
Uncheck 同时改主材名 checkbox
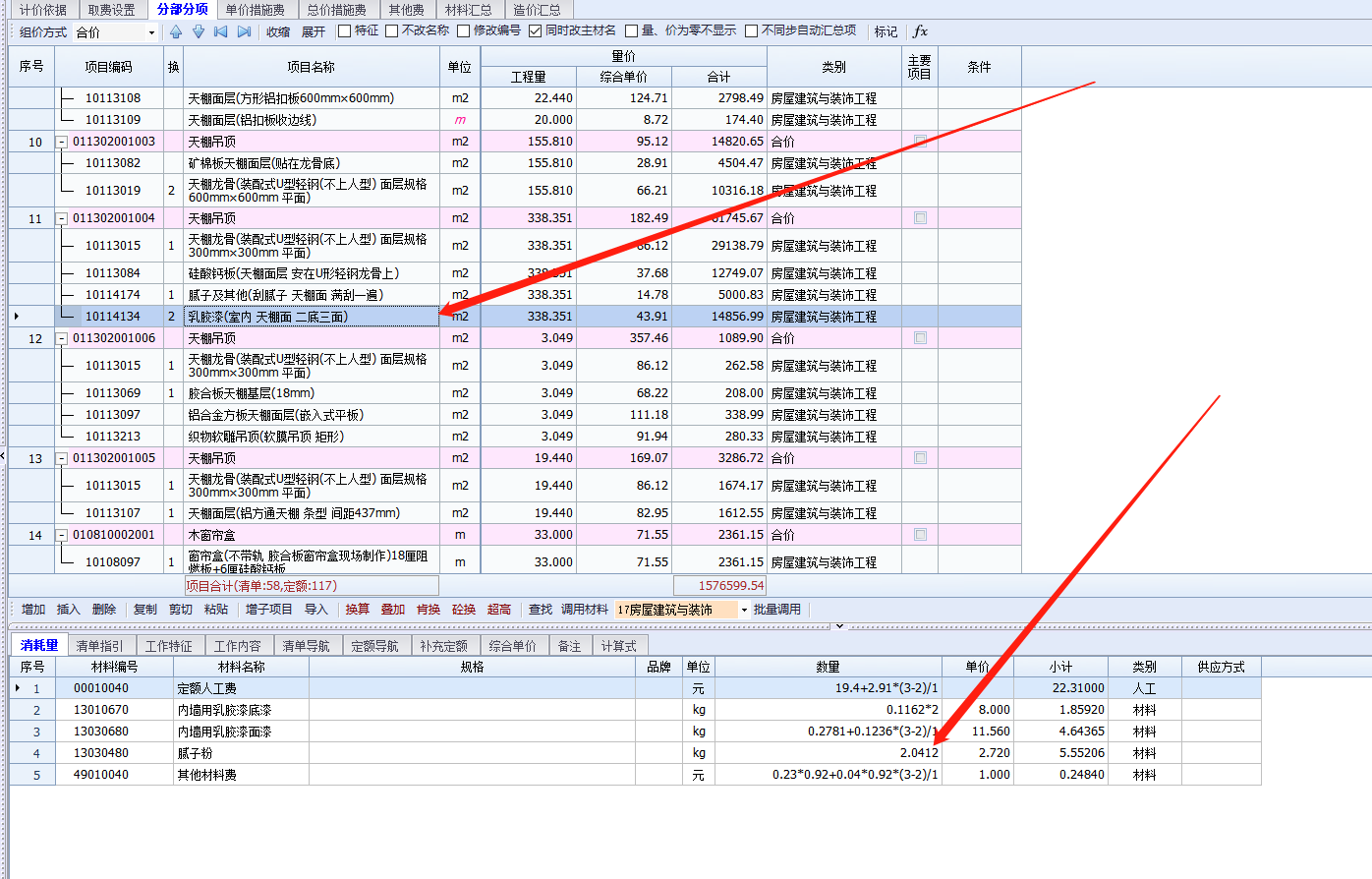tap(535, 30)
